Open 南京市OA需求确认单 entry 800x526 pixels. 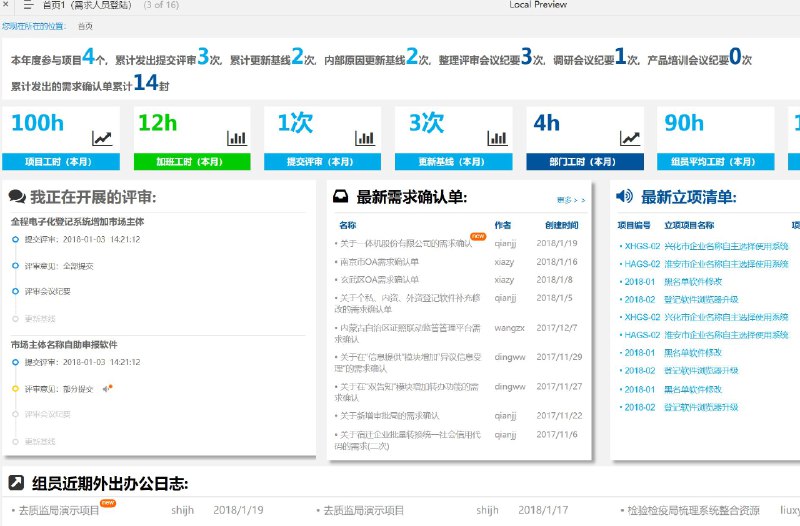pyautogui.click(x=379, y=262)
